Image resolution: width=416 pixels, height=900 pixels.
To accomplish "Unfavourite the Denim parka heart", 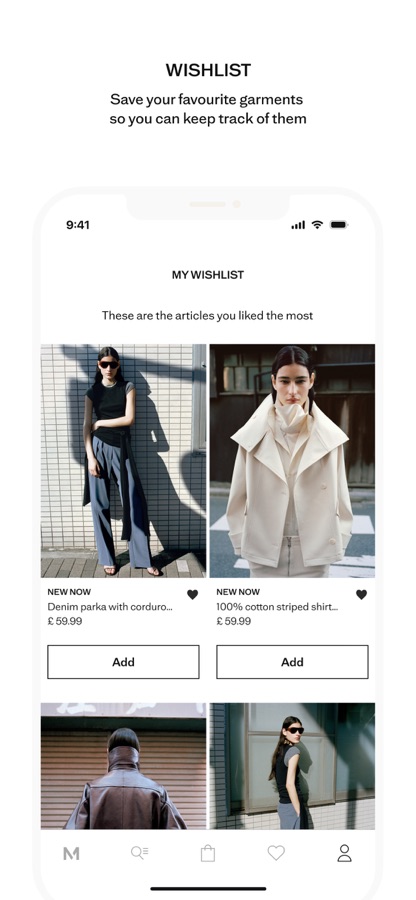I will click(193, 595).
